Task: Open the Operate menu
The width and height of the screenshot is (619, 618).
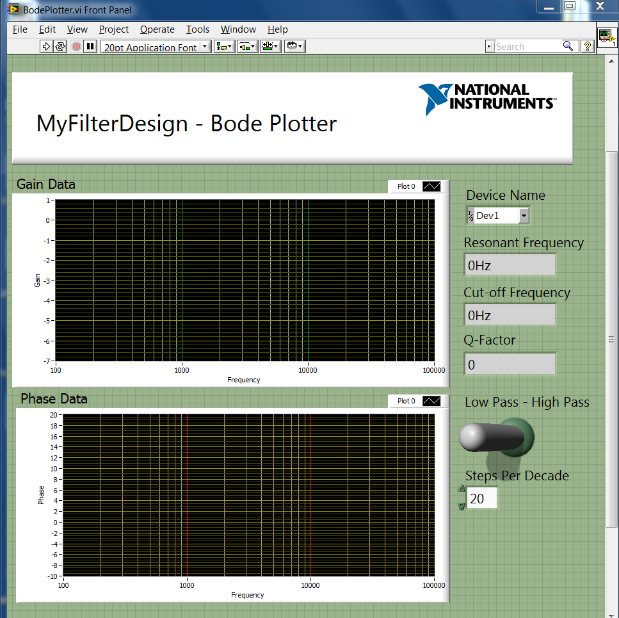Action: coord(156,29)
